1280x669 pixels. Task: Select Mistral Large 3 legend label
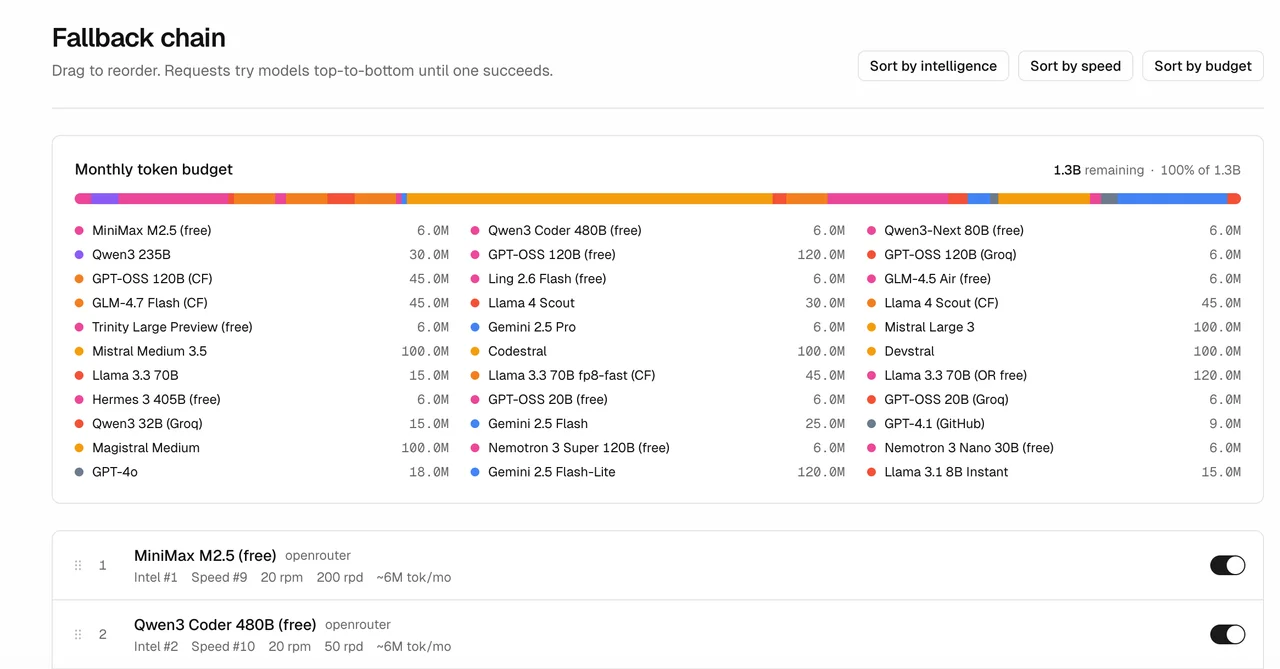tap(929, 327)
